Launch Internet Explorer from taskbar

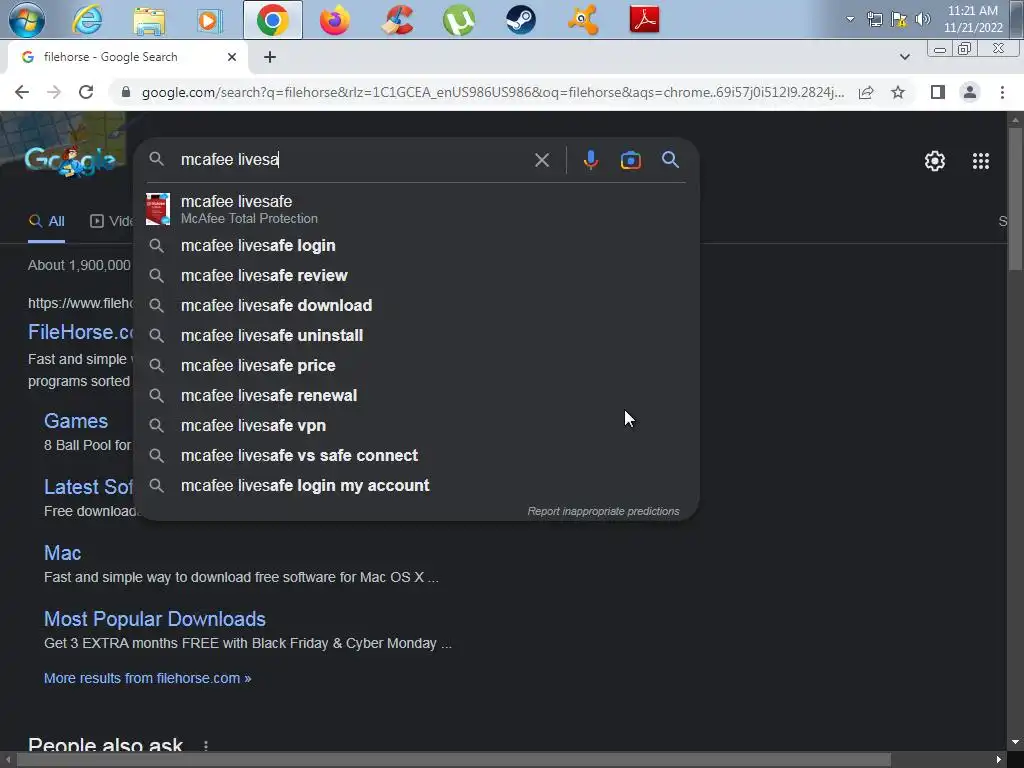click(87, 20)
